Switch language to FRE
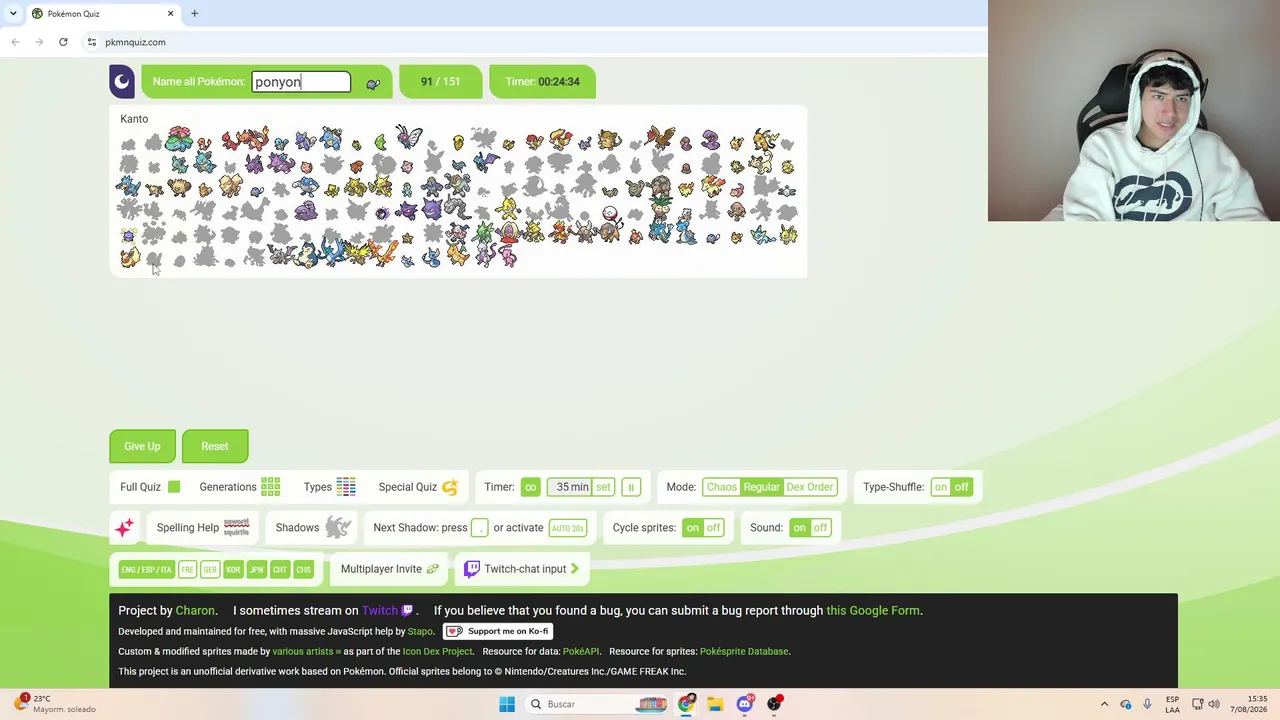The height and width of the screenshot is (720, 1280). pyautogui.click(x=187, y=570)
